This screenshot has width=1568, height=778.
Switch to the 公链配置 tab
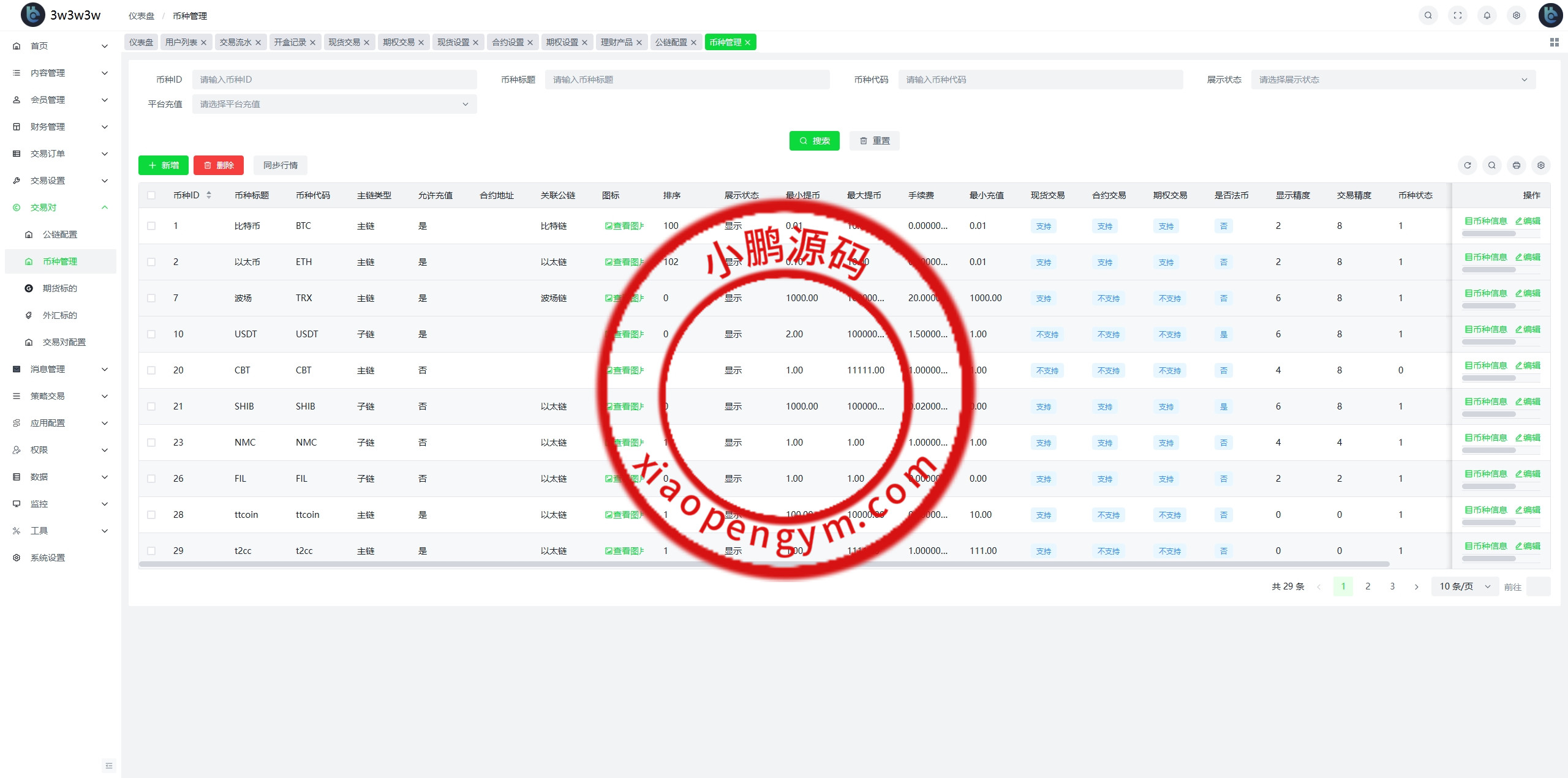point(671,42)
